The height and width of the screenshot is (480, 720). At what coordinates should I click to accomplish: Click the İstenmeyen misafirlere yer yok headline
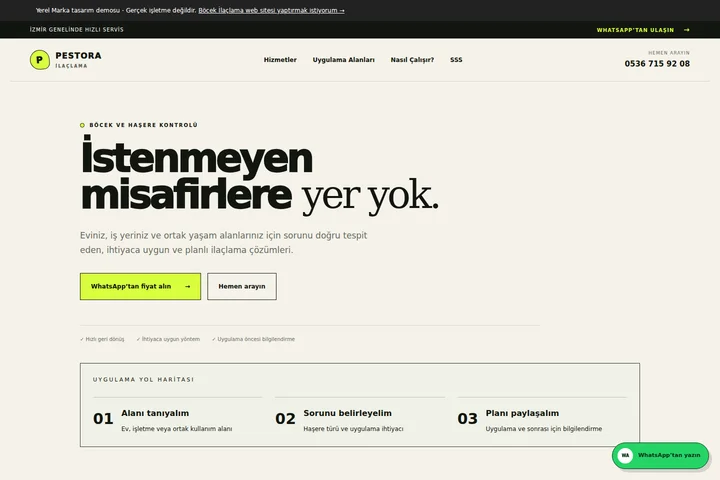click(x=259, y=177)
